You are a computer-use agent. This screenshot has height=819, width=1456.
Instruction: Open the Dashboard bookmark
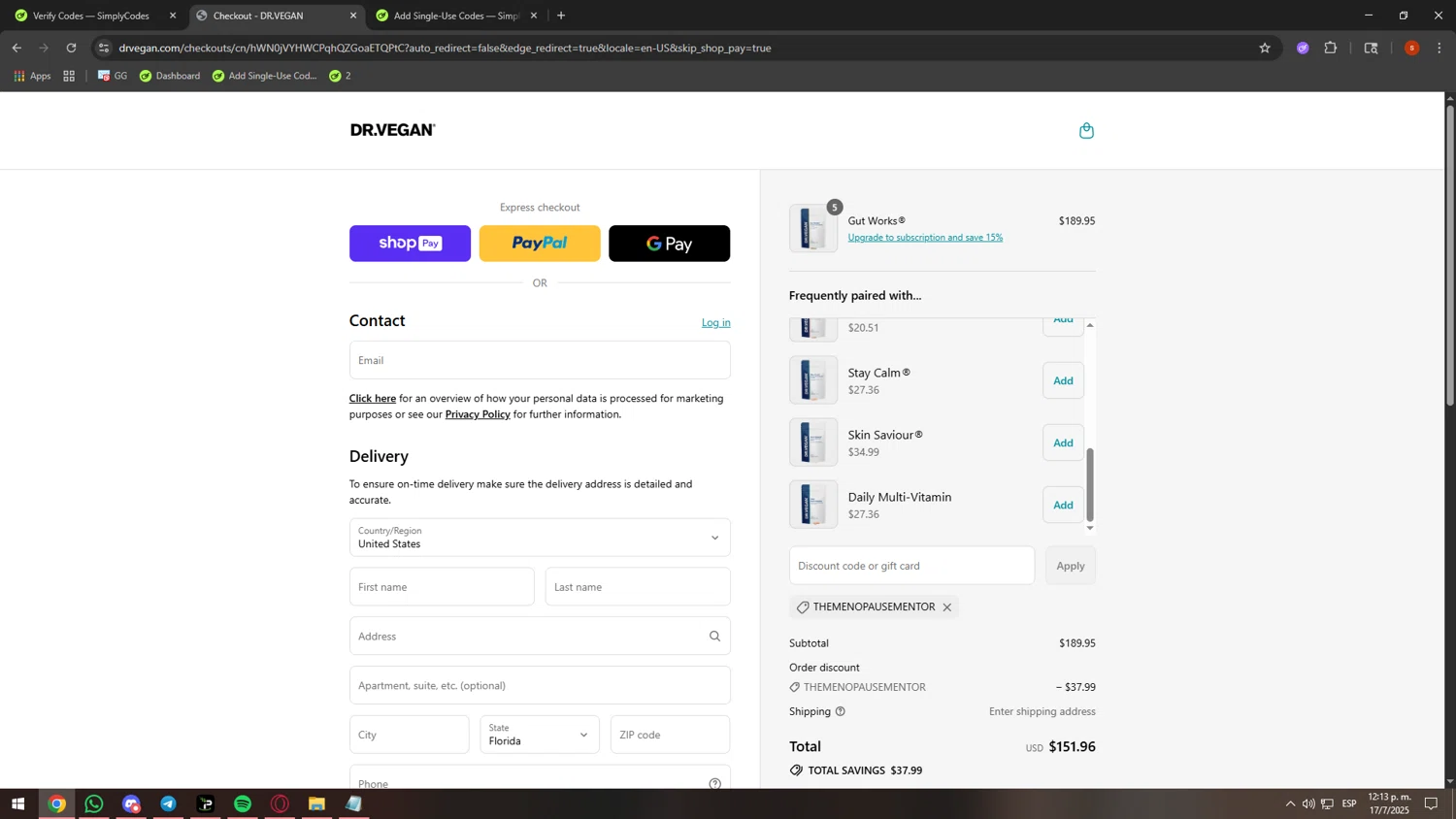170,76
